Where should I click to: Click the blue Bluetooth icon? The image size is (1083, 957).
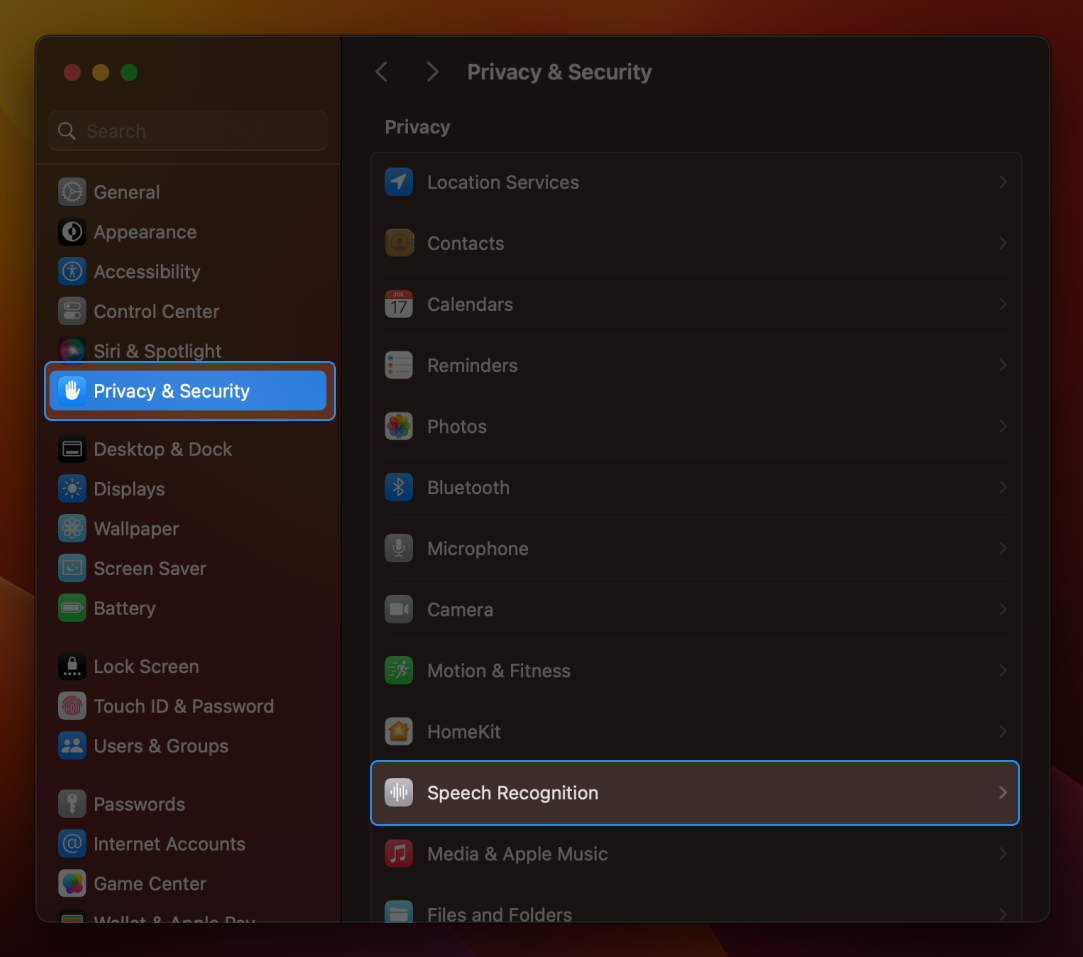click(399, 487)
